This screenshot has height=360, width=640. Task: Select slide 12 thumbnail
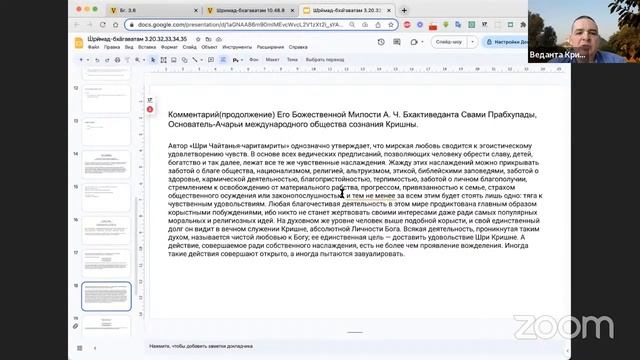click(x=106, y=98)
